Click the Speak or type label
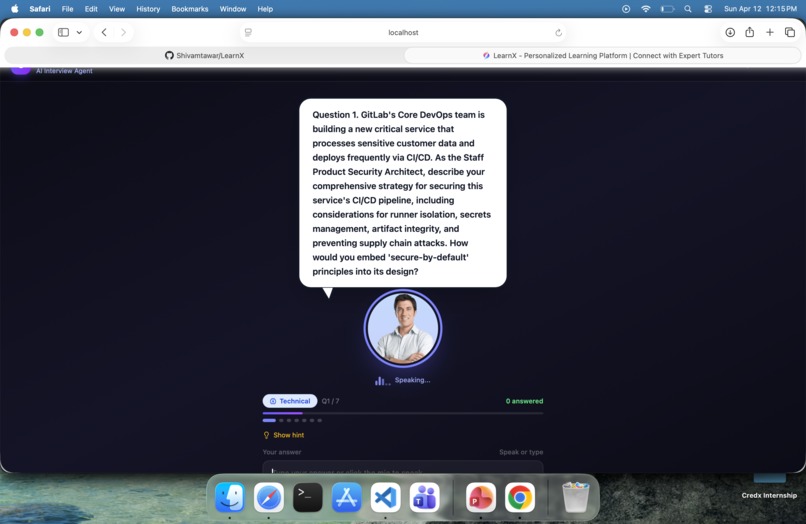Screen dimensions: 806x524 click(521, 452)
